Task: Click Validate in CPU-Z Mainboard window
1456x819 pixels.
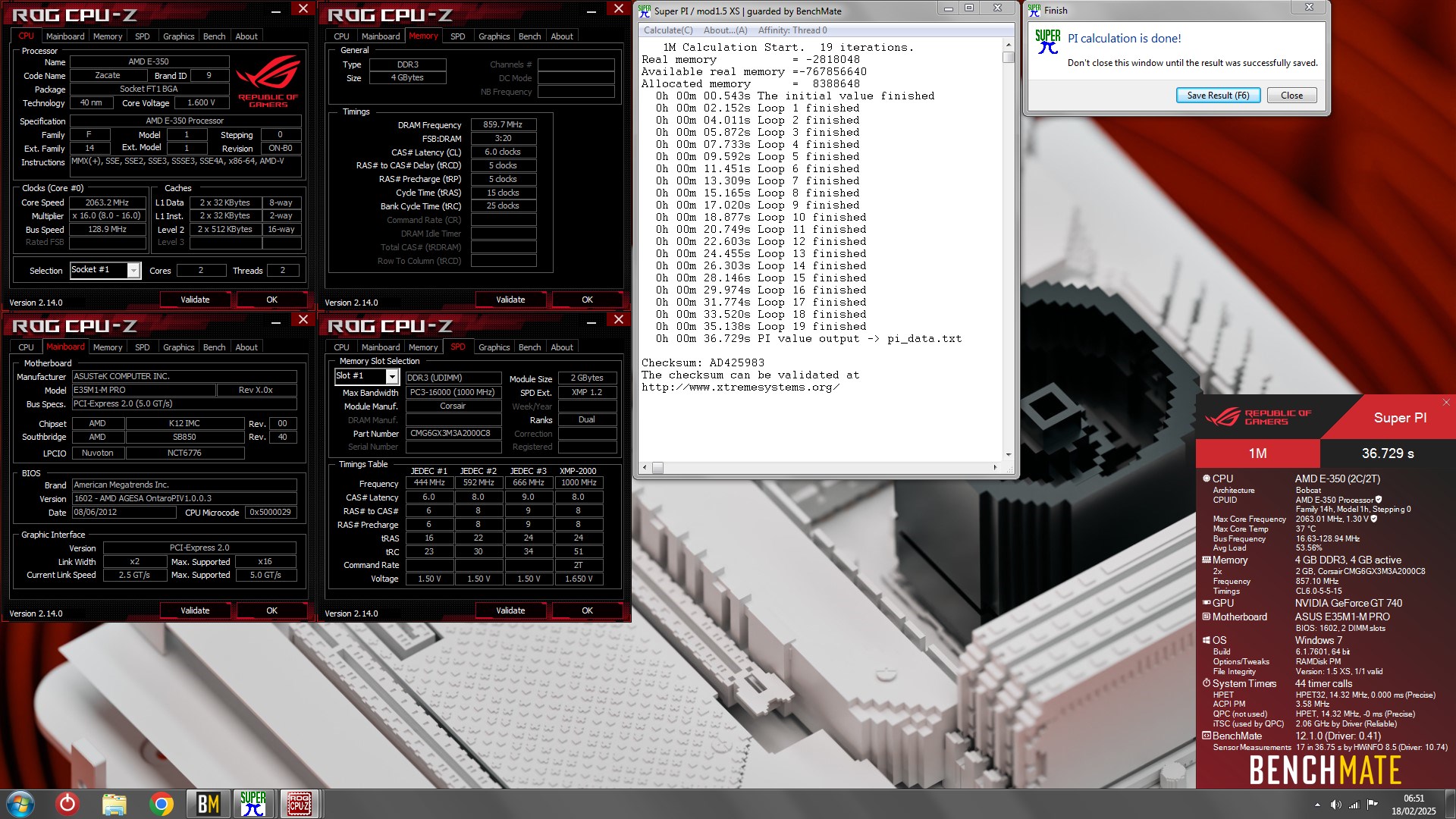Action: click(195, 610)
